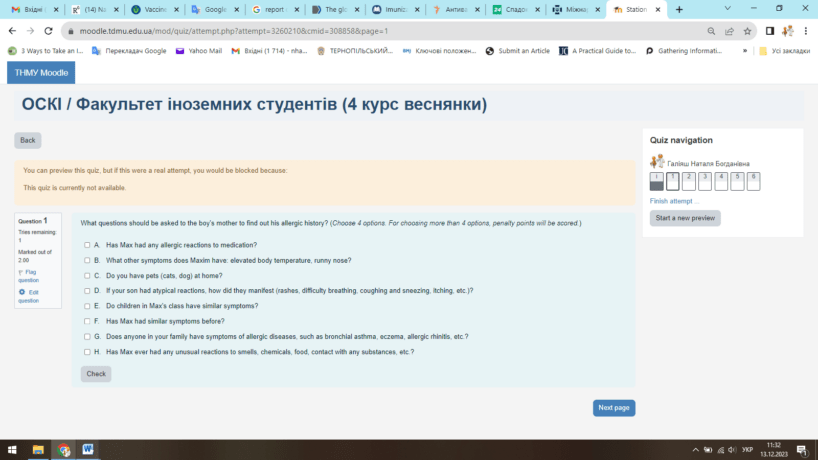The width and height of the screenshot is (818, 460).
Task: Click the Edit question gear icon
Action: [x=21, y=292]
